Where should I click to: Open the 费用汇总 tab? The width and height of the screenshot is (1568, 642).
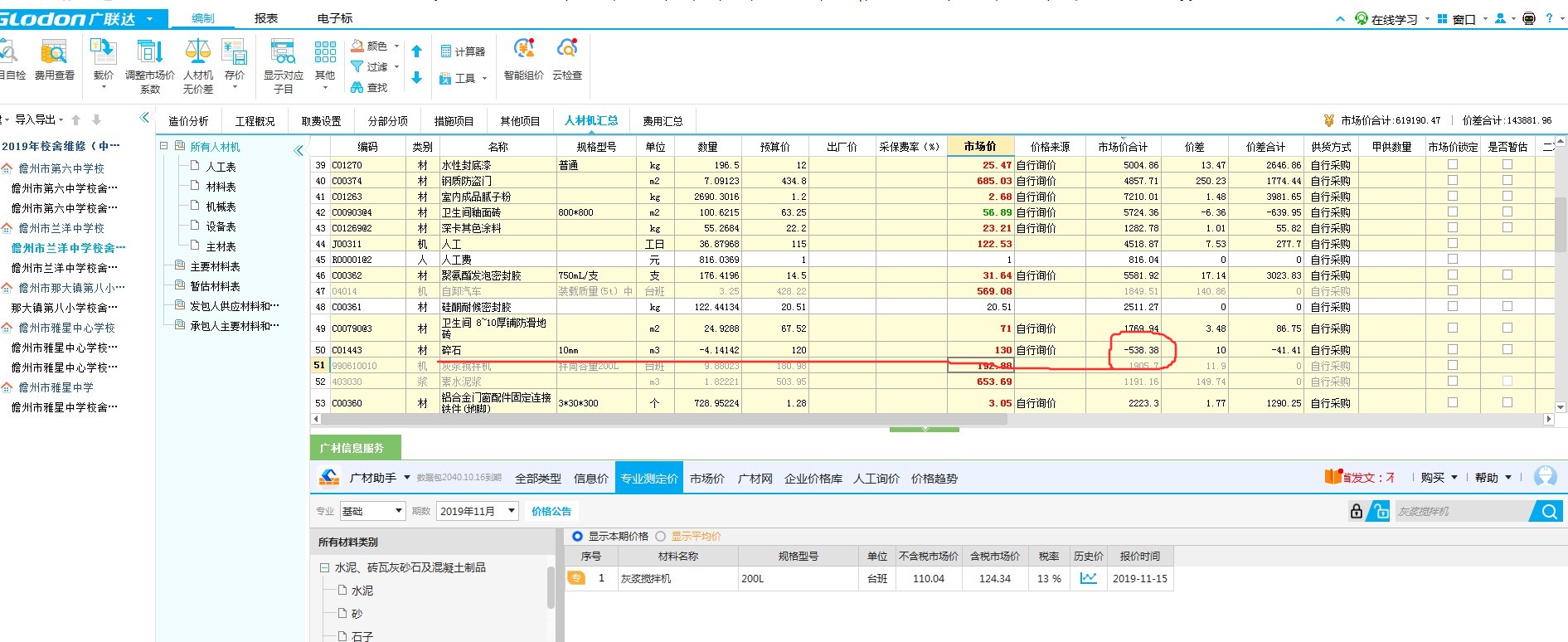coord(663,121)
